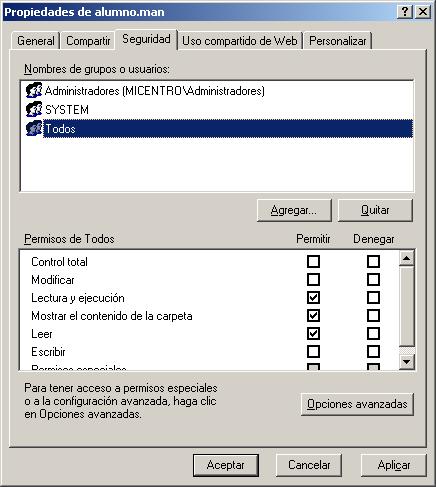This screenshot has width=436, height=487.
Task: Uncheck Permitir for Lectura y ejecución
Action: (x=313, y=297)
